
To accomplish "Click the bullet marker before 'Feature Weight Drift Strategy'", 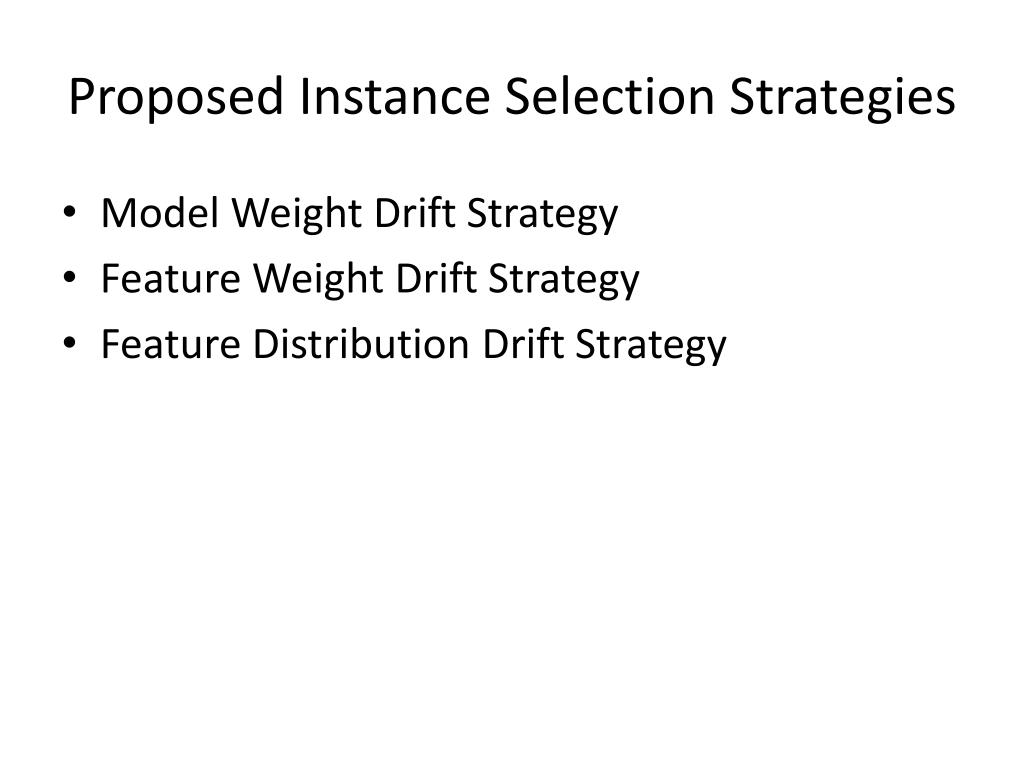I will click(x=69, y=278).
